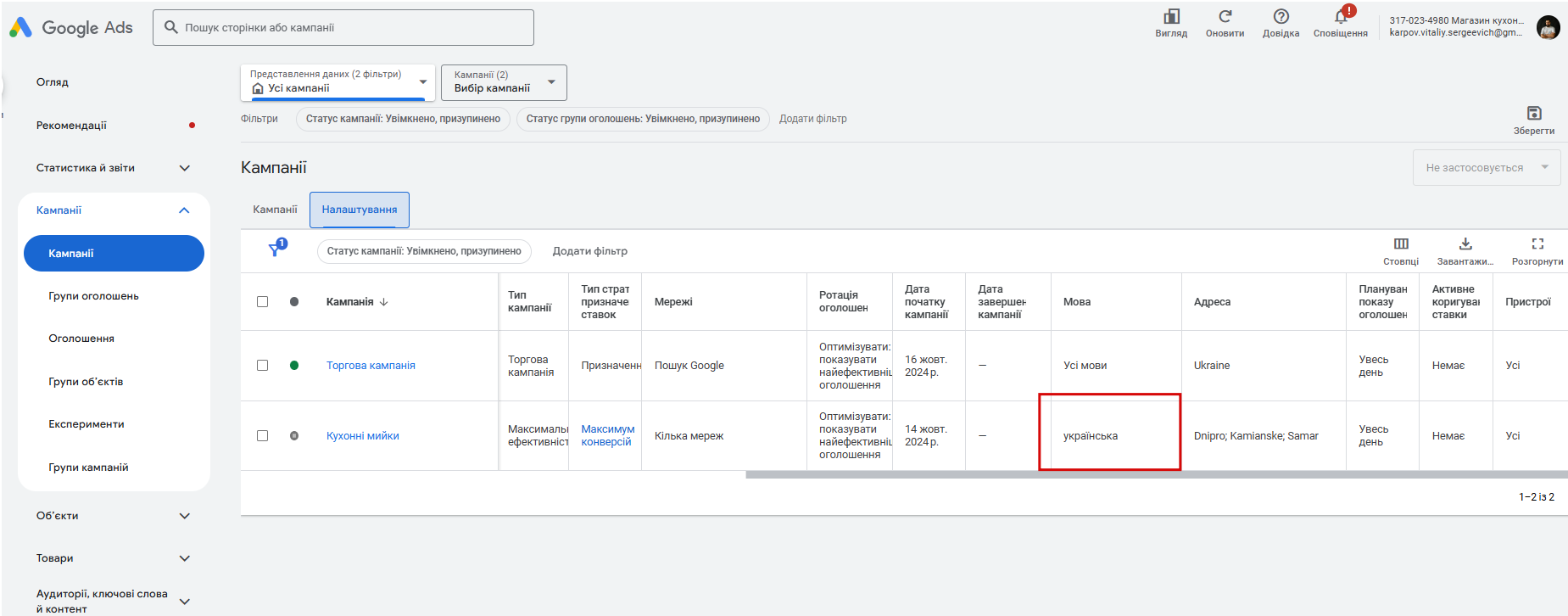Open the Довідка help icon
The image size is (1568, 616).
(1281, 17)
